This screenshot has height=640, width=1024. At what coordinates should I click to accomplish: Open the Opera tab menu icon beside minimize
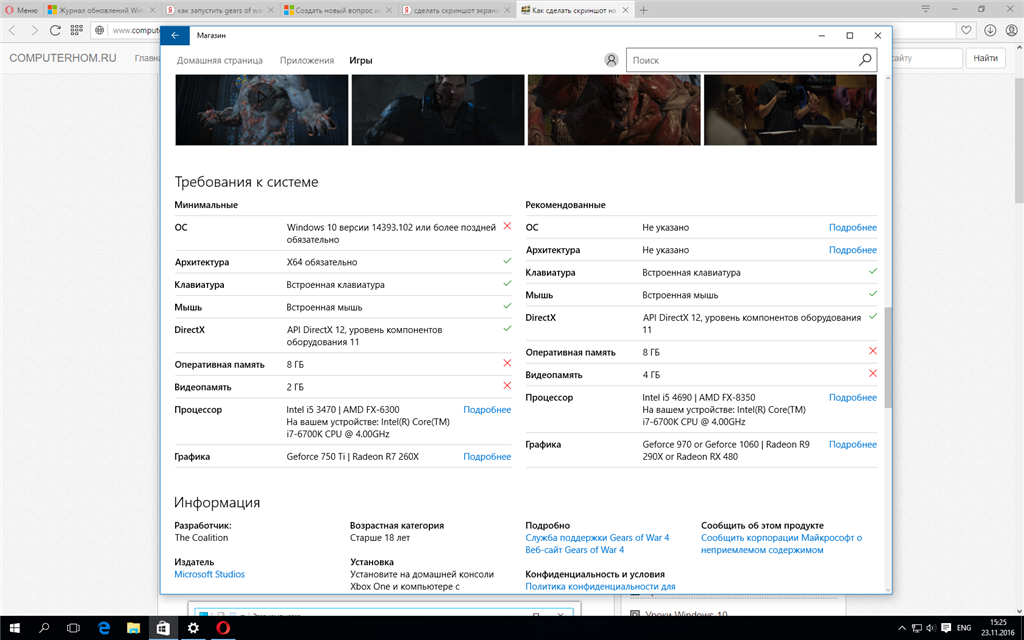tap(925, 9)
